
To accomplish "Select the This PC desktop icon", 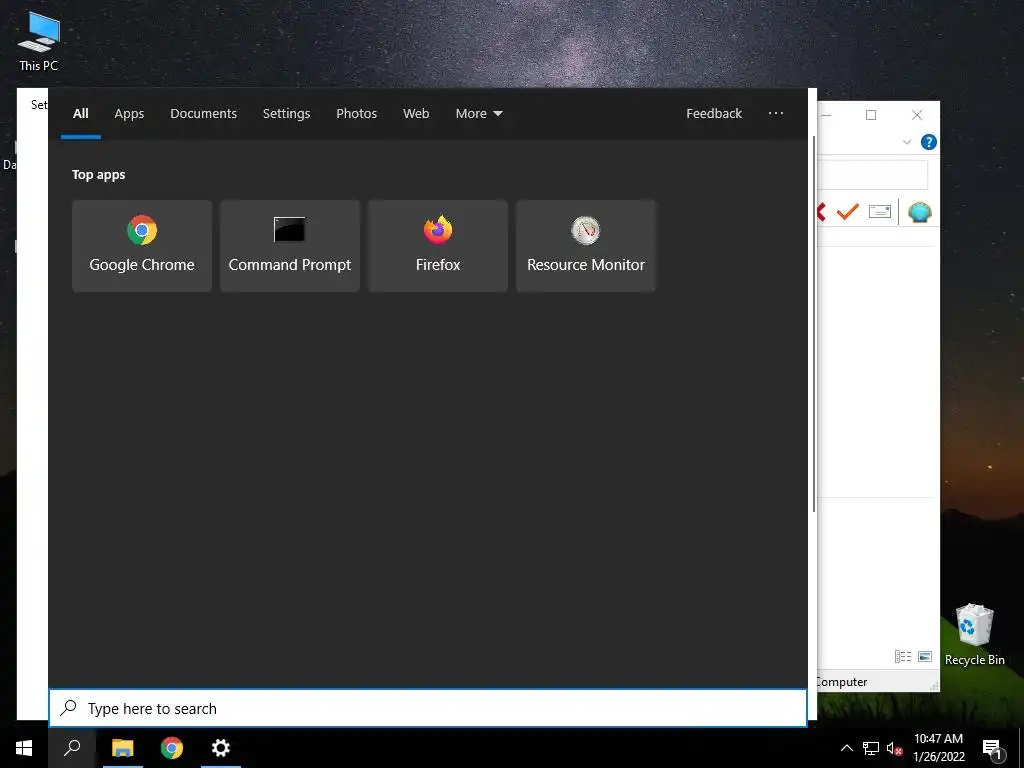I will point(39,41).
